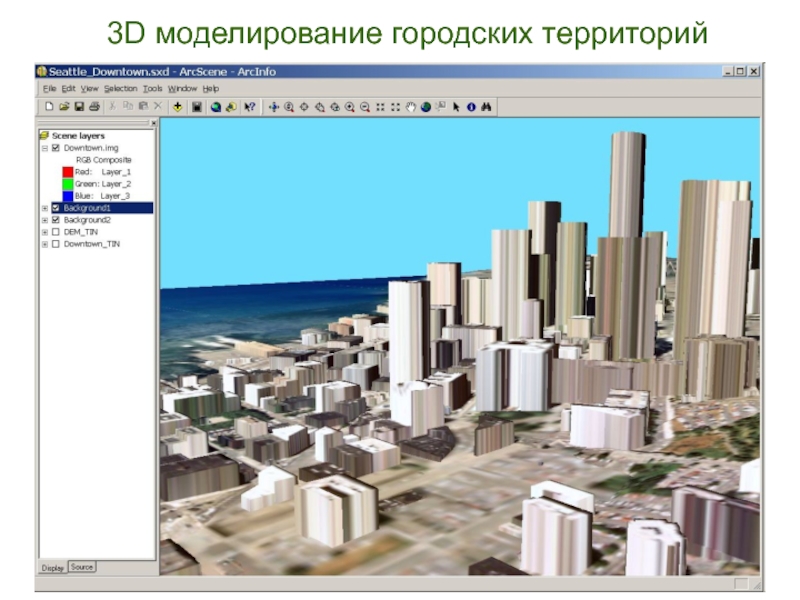Enable the DEM_TIN layer checkbox
The width and height of the screenshot is (800, 600).
56,232
